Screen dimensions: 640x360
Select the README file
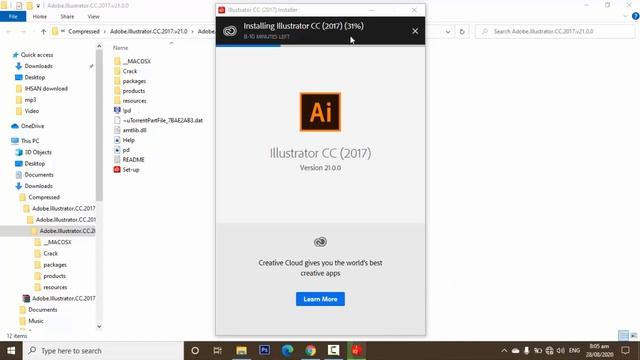(129, 160)
